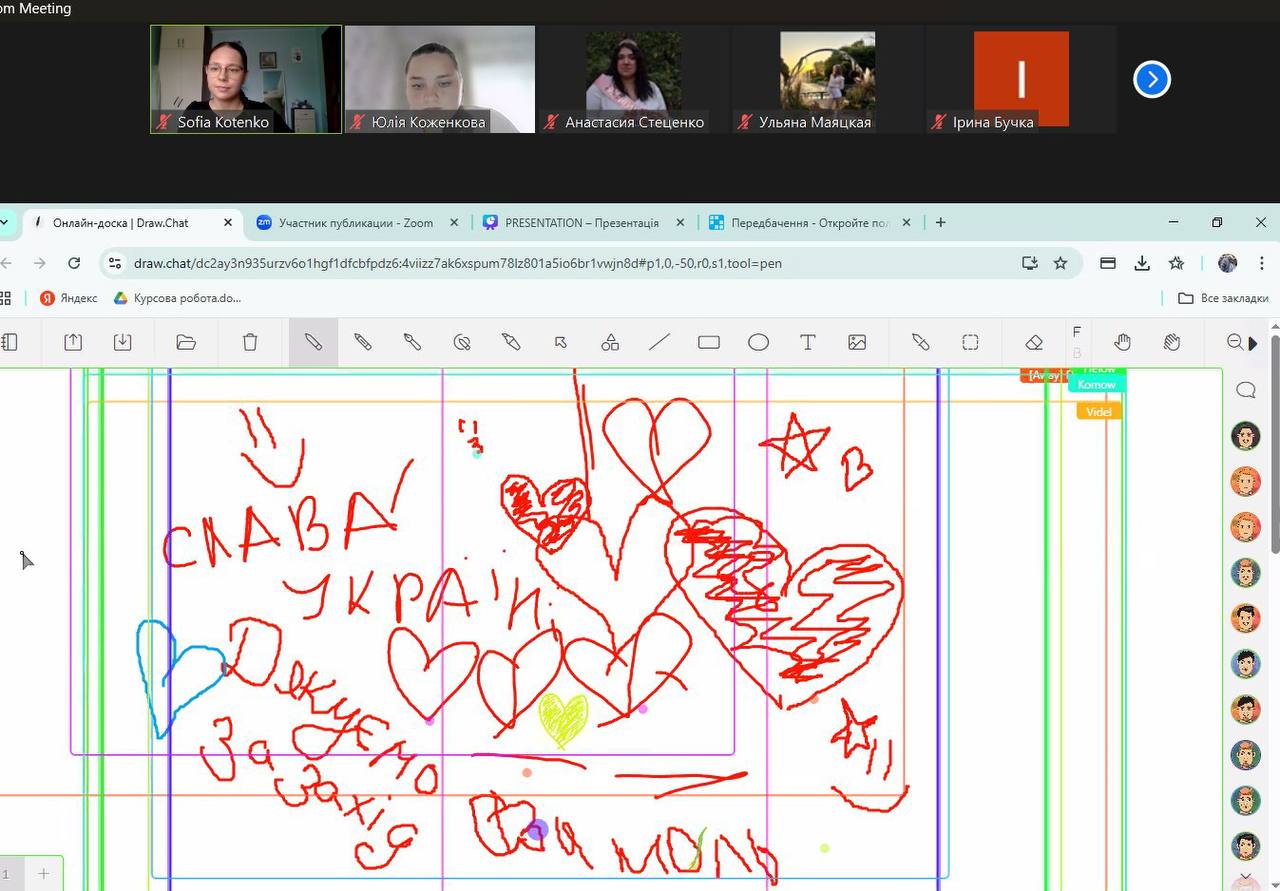1280x891 pixels.
Task: Select the straight Line tool
Action: click(659, 343)
